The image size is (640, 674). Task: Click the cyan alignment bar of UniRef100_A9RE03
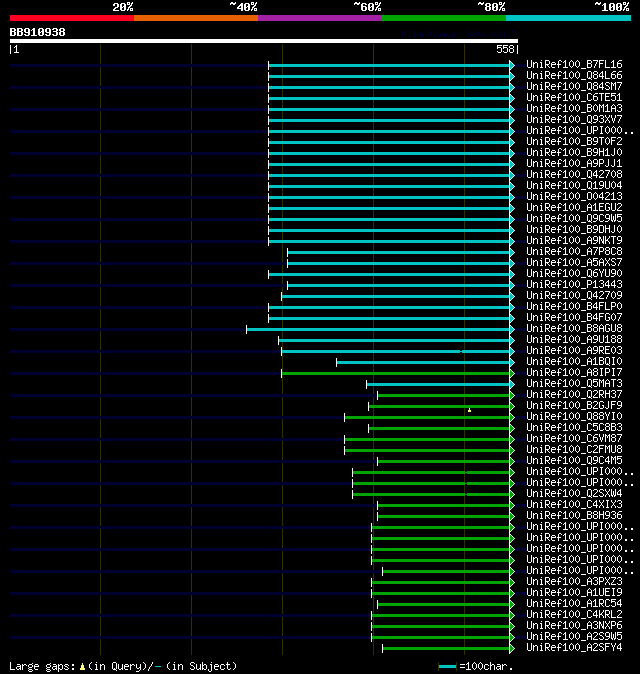click(396, 352)
